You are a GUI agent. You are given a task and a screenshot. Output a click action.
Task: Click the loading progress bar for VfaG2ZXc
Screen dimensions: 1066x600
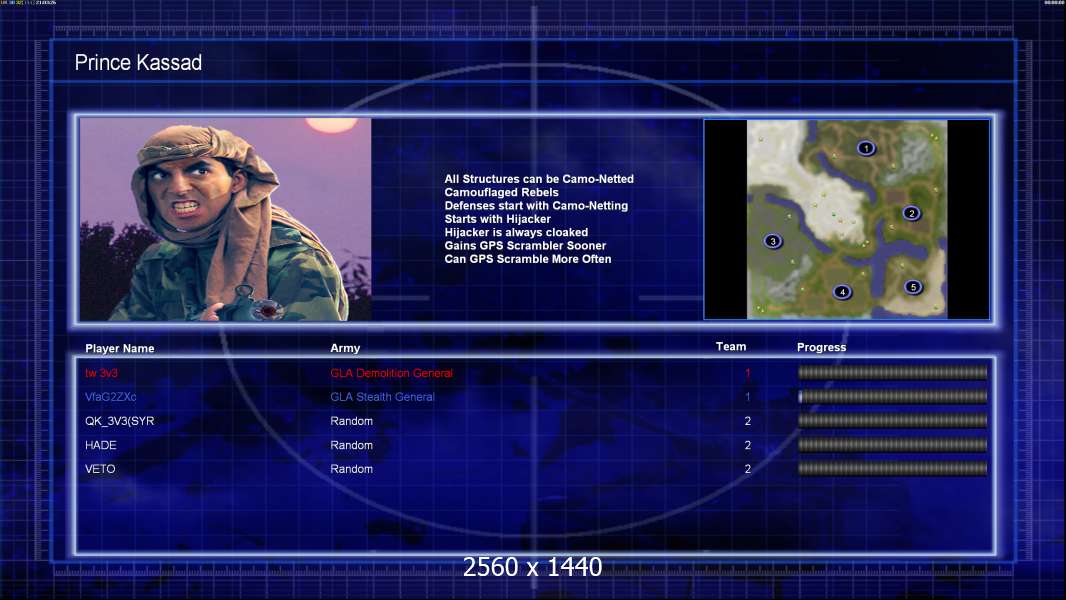pyautogui.click(x=893, y=397)
